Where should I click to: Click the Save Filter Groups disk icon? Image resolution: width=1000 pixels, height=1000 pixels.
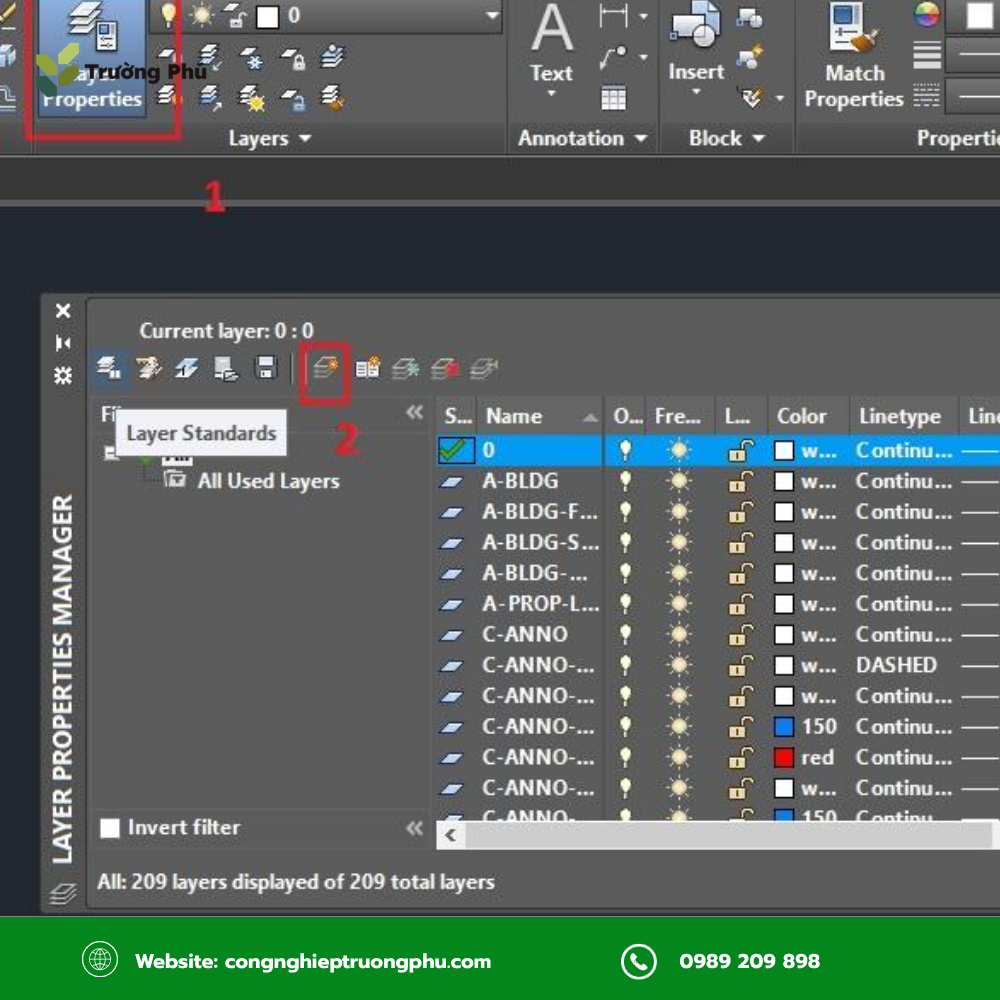coord(265,369)
